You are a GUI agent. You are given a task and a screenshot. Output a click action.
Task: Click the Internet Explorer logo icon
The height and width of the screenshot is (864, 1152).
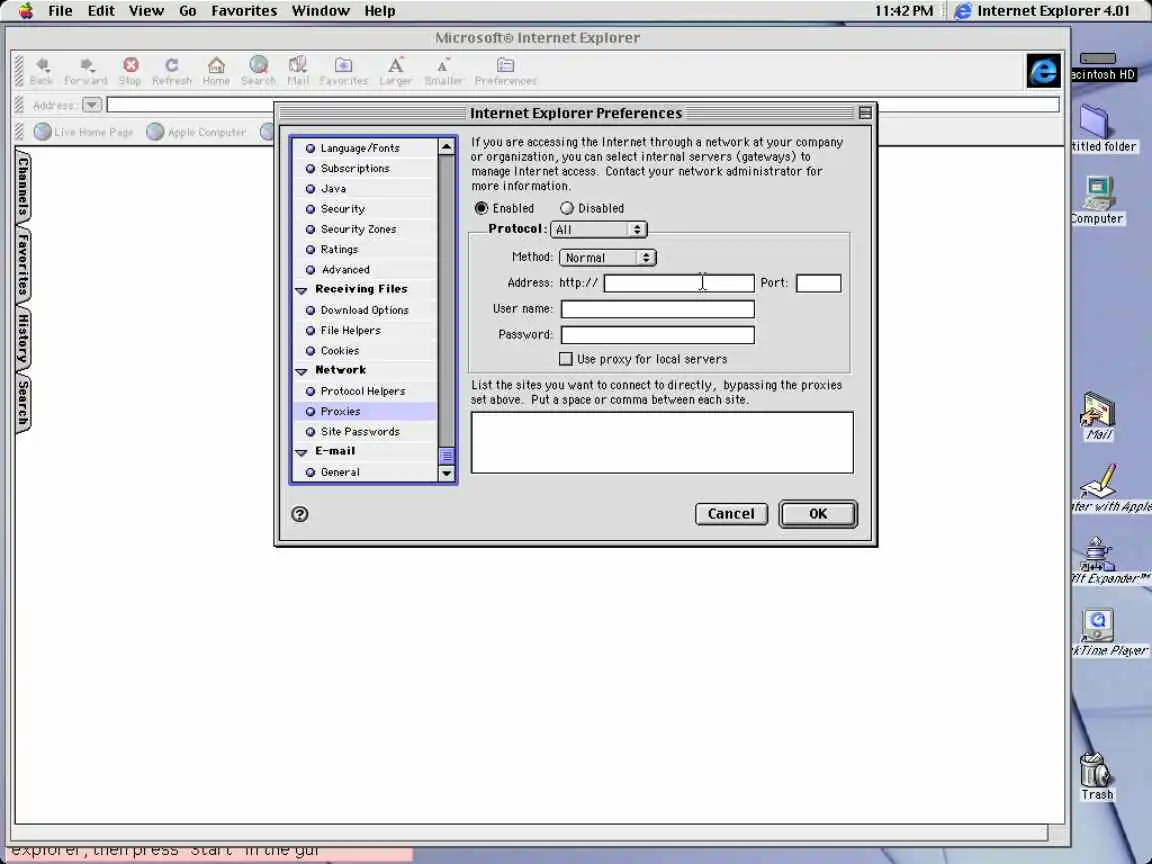tap(1043, 71)
